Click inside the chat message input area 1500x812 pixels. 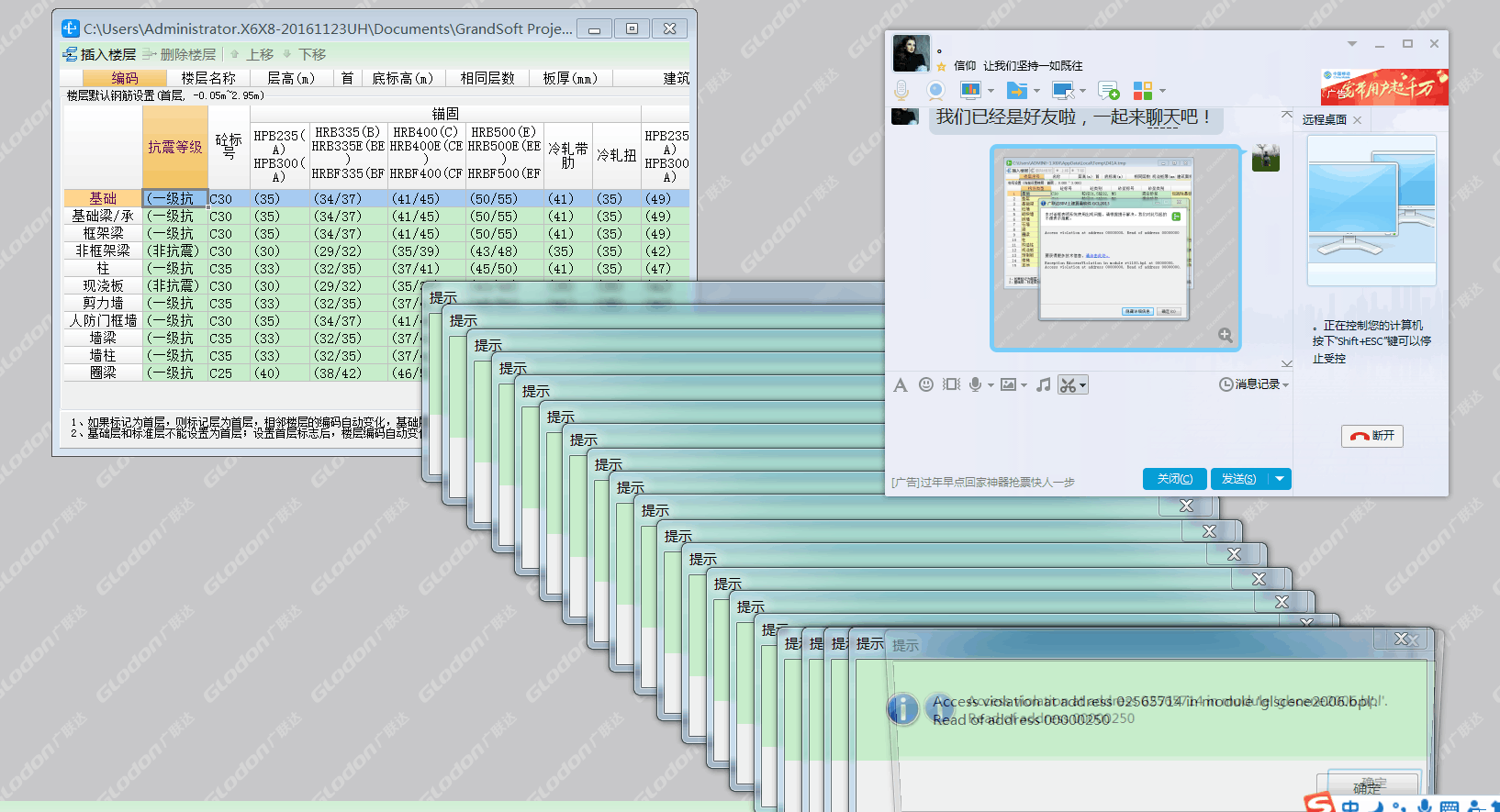[1088, 431]
